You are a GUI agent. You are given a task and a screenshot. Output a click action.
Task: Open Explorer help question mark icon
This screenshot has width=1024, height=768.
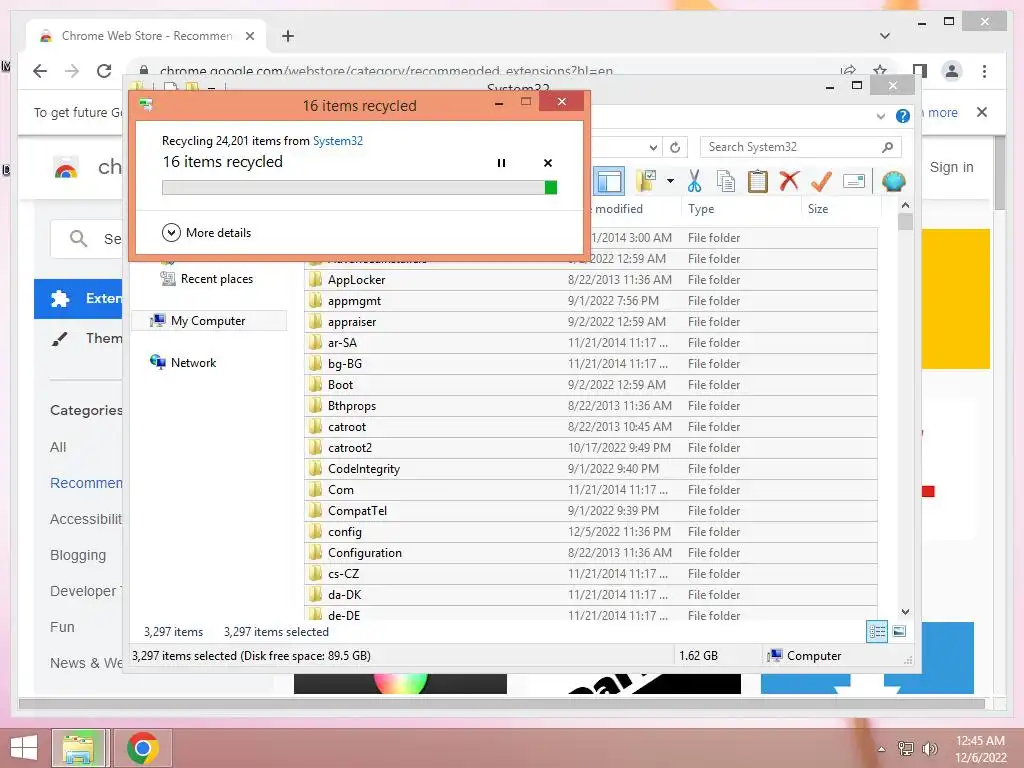click(x=903, y=116)
